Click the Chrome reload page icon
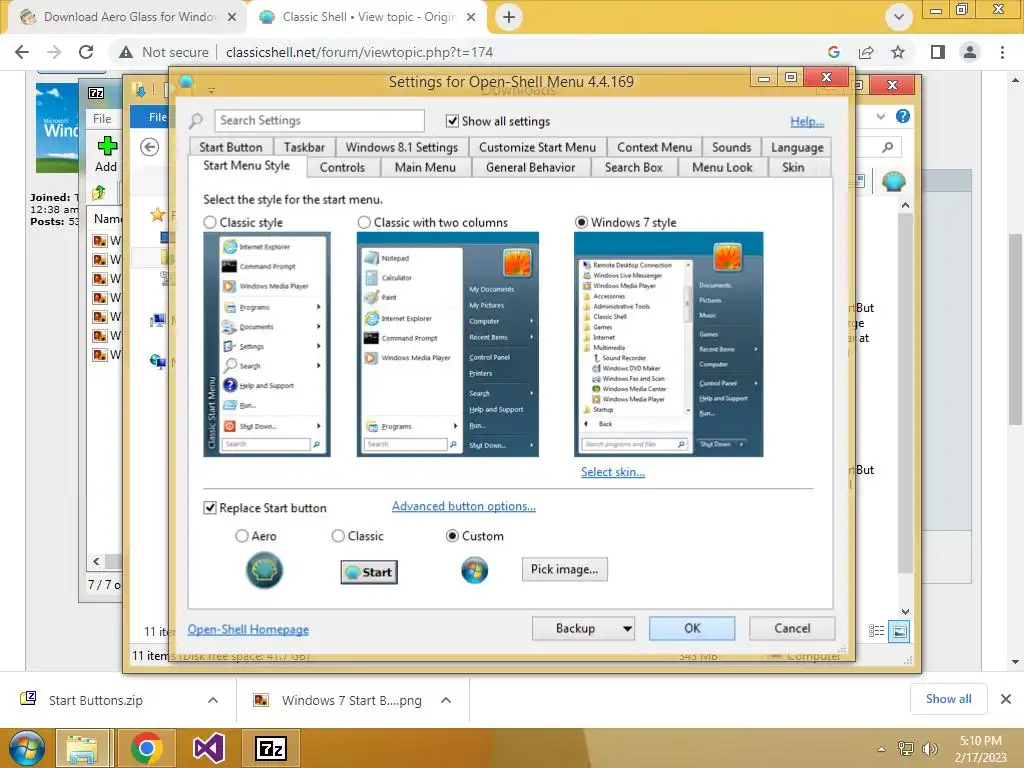Screen dimensions: 1024x768 click(86, 52)
